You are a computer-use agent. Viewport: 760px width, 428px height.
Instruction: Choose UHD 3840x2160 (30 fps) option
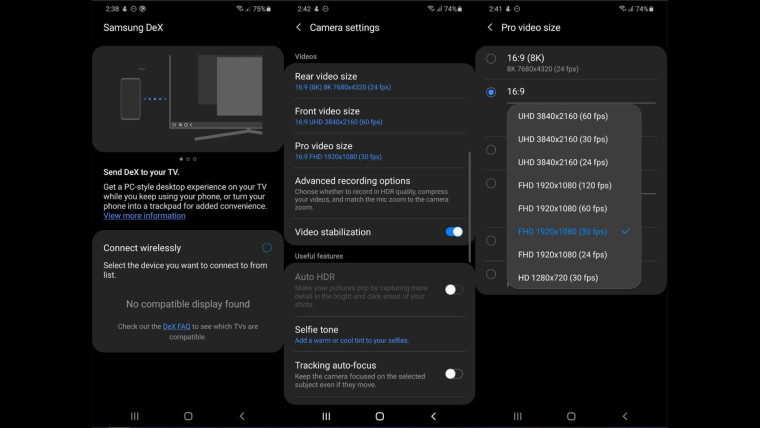[x=574, y=139]
